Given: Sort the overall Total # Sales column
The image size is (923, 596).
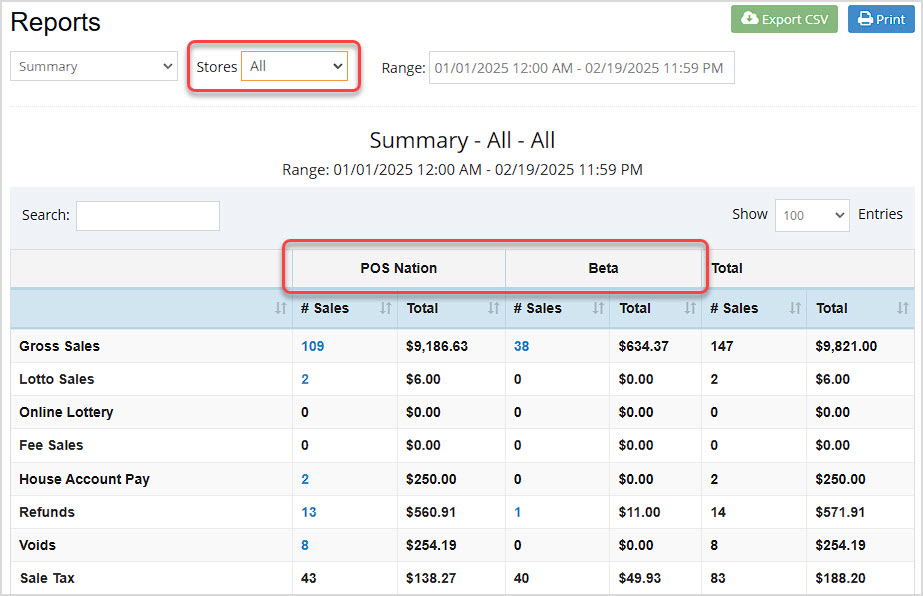Looking at the screenshot, I should click(795, 308).
